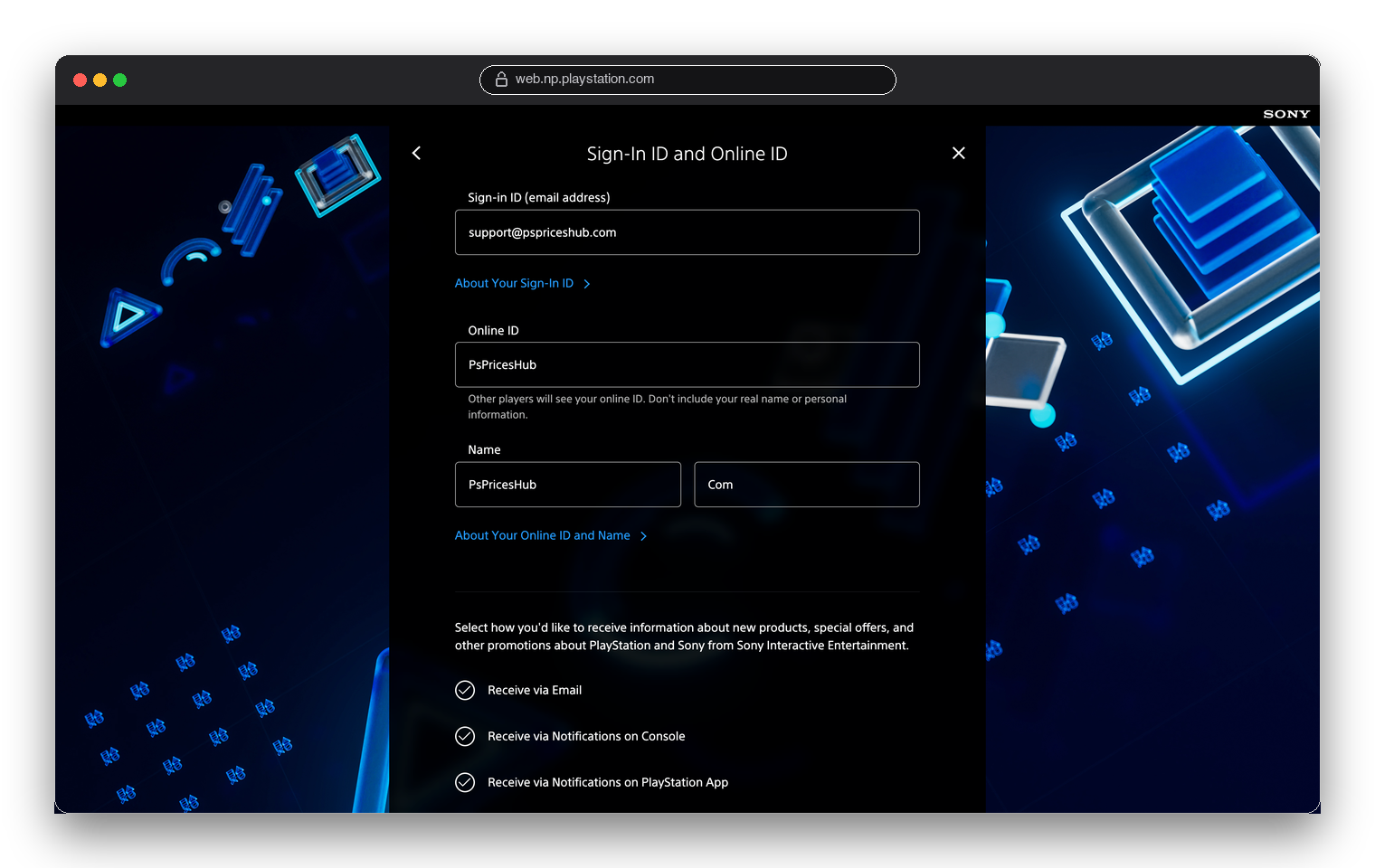Viewport: 1375px width, 868px height.
Task: Go back with the left chevron arrow
Action: [x=416, y=154]
